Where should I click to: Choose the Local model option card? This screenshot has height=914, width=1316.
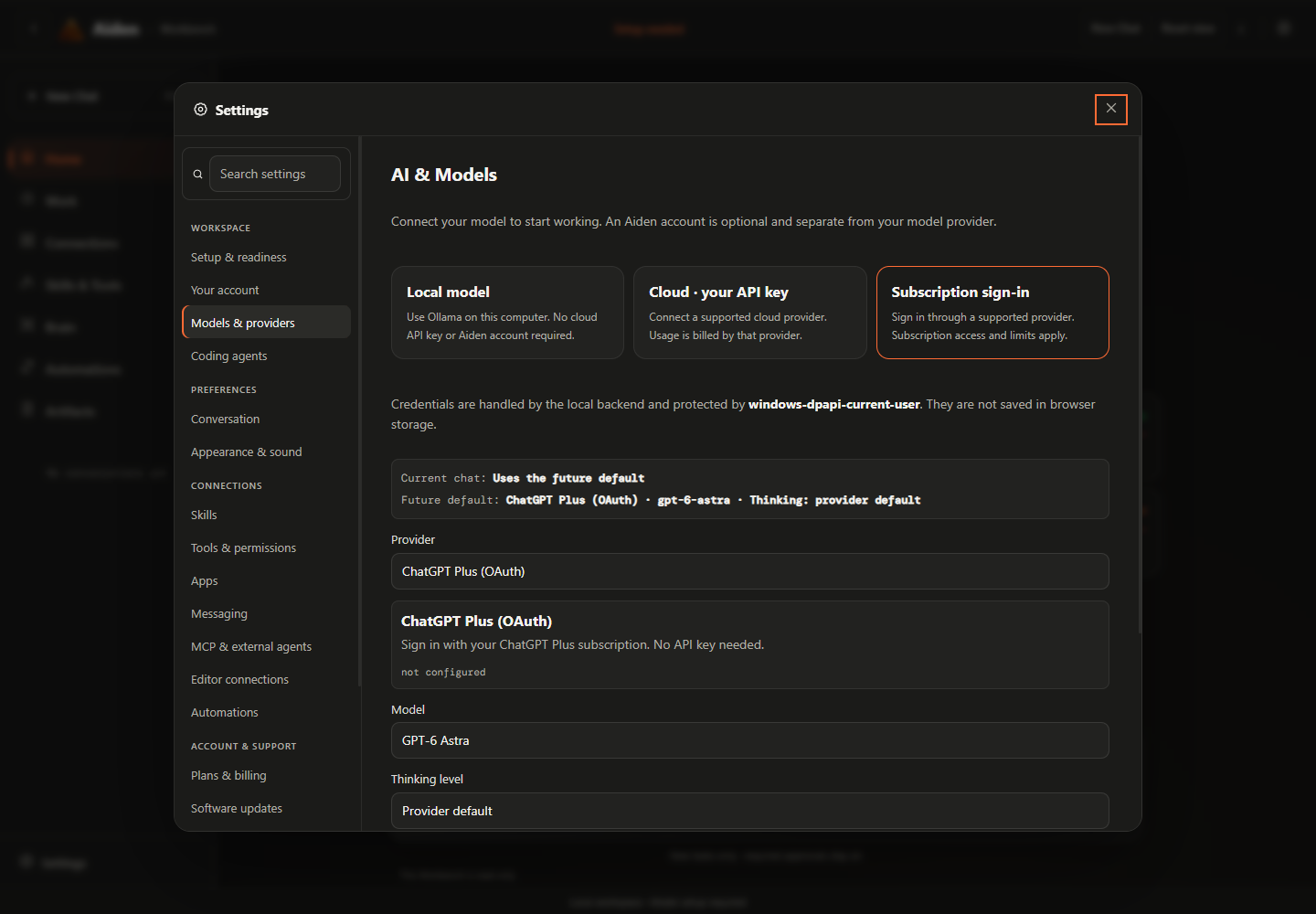coord(507,313)
